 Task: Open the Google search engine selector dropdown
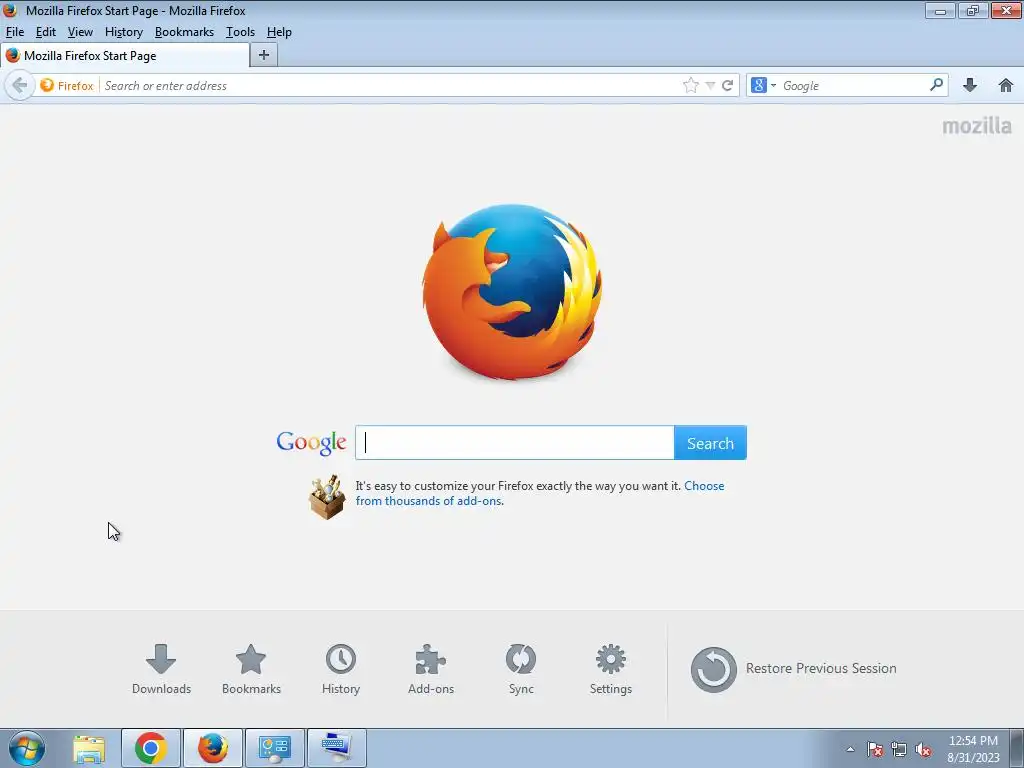[x=763, y=86]
